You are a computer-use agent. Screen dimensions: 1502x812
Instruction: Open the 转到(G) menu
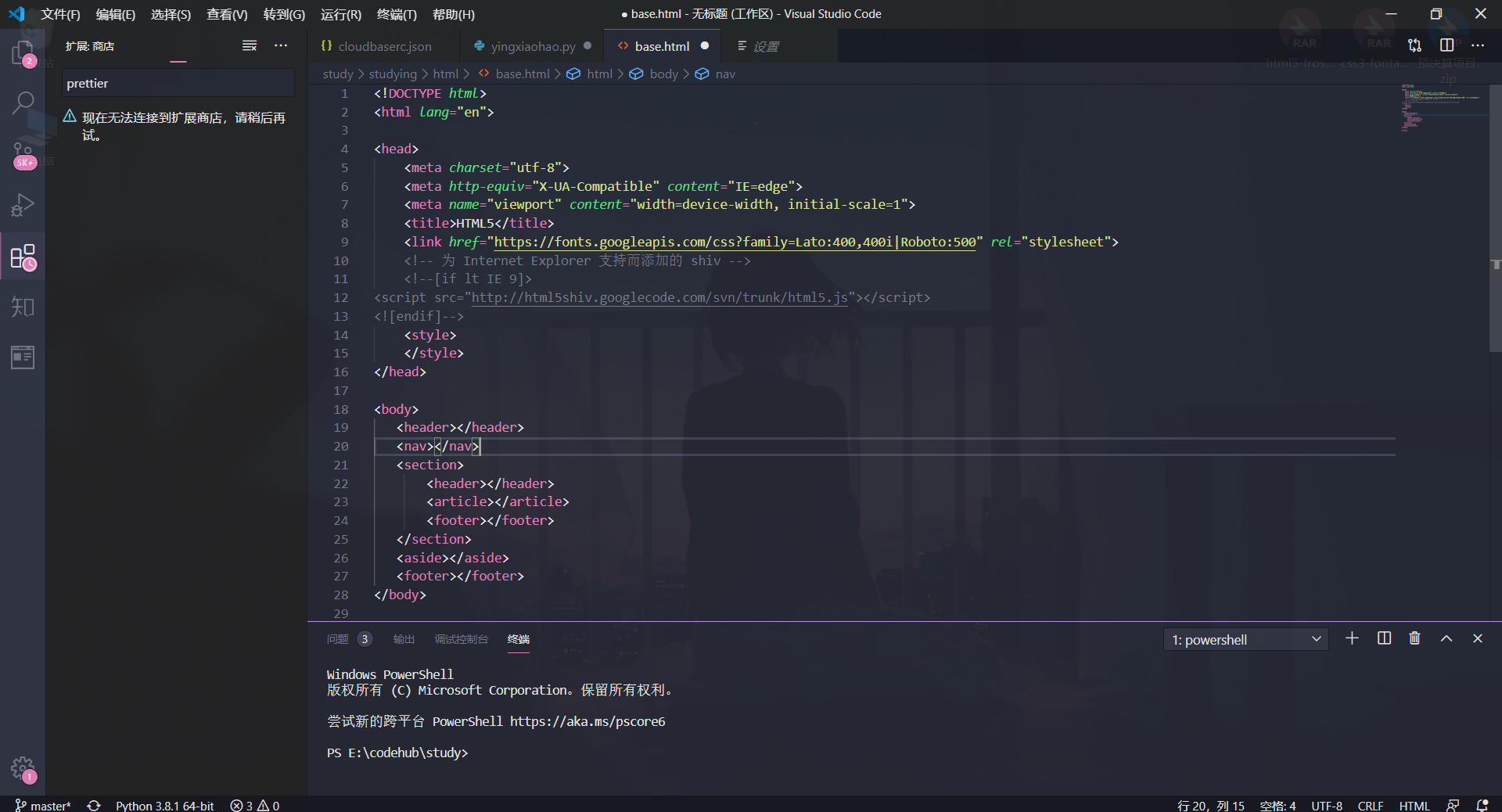click(x=284, y=14)
